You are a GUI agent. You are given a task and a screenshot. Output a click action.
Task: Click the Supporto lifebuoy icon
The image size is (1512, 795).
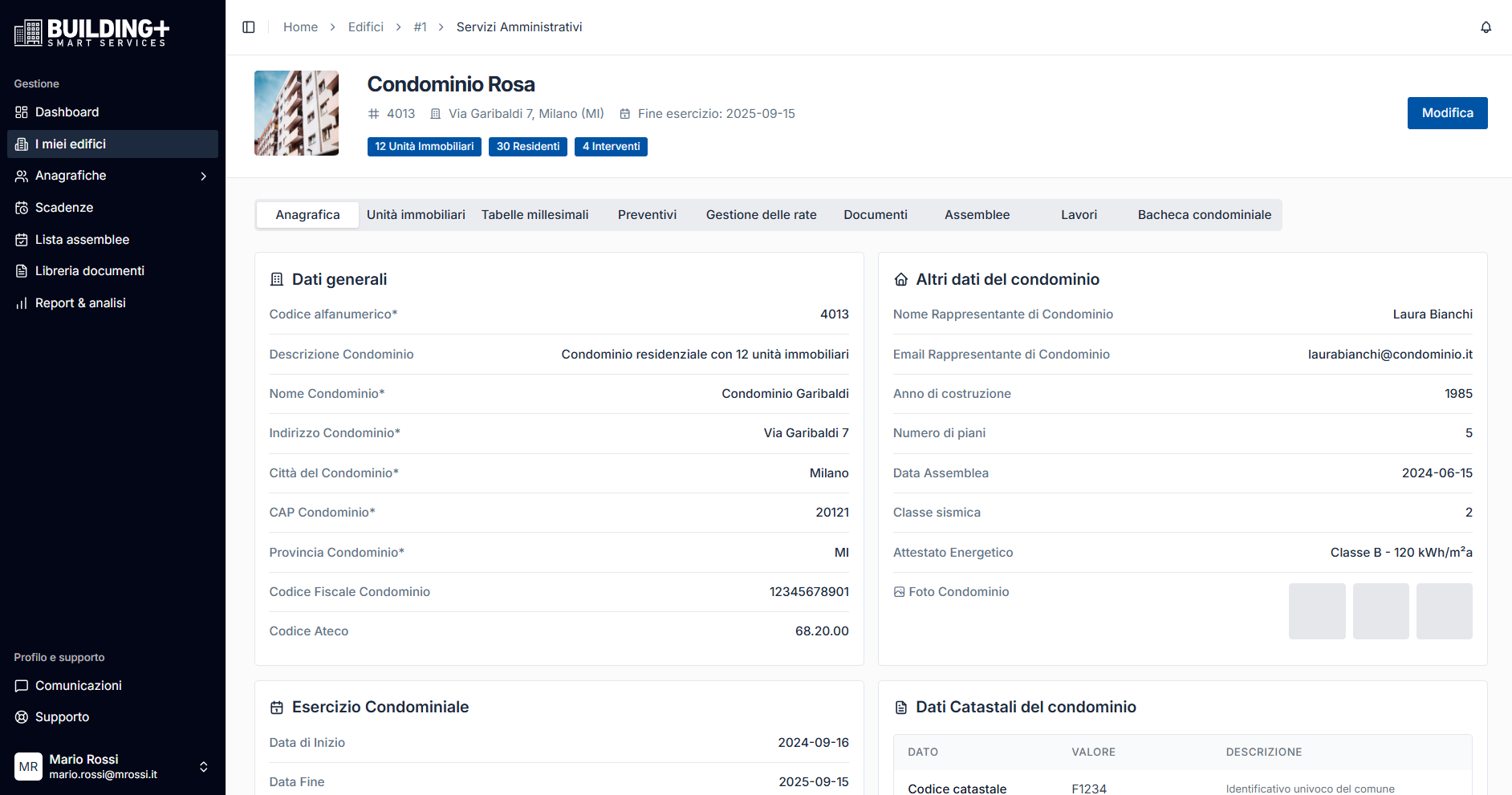pos(22,717)
